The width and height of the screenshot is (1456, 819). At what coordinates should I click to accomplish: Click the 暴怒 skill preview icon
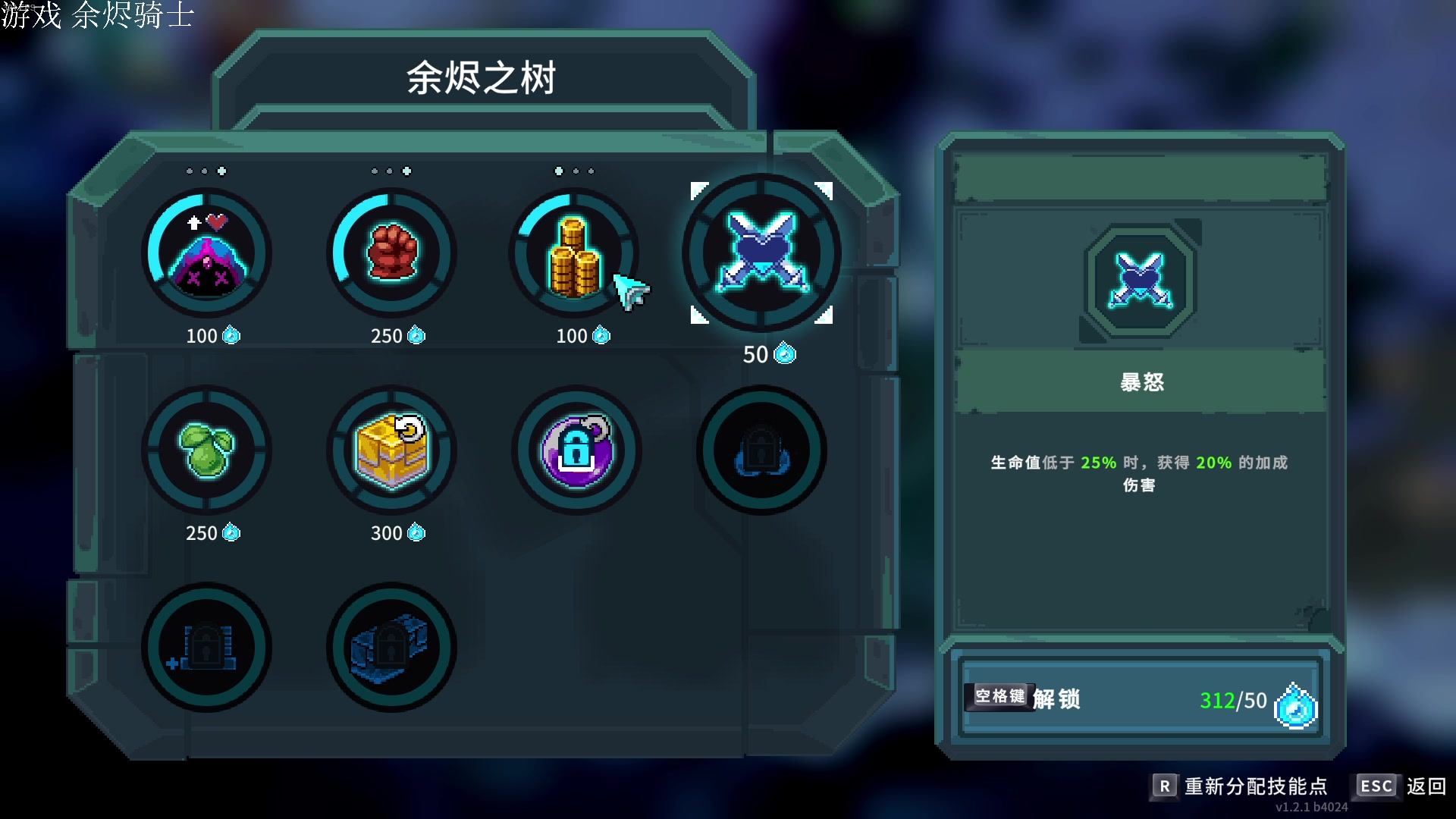[1140, 281]
